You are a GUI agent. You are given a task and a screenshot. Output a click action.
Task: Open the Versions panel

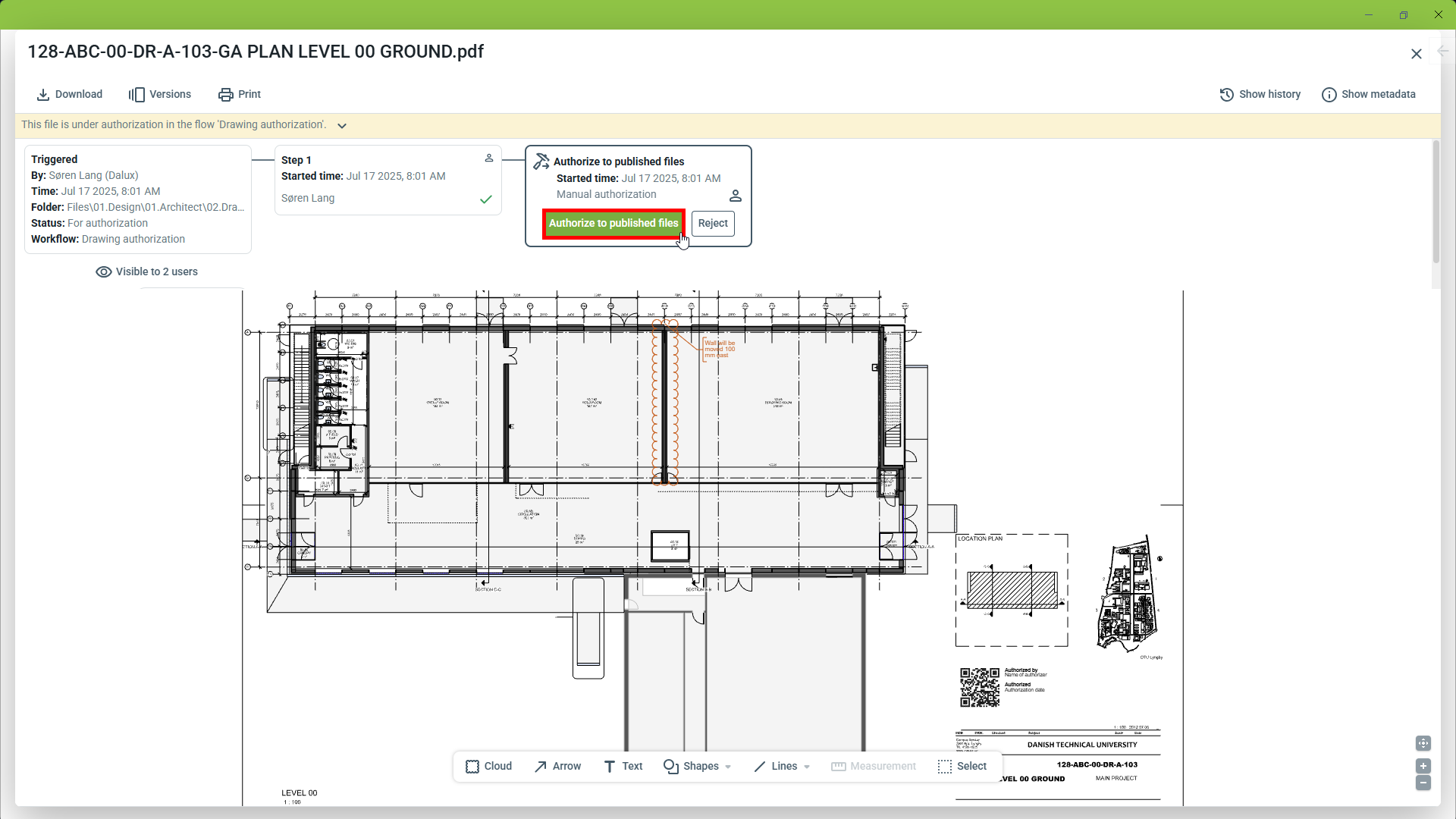pos(159,95)
